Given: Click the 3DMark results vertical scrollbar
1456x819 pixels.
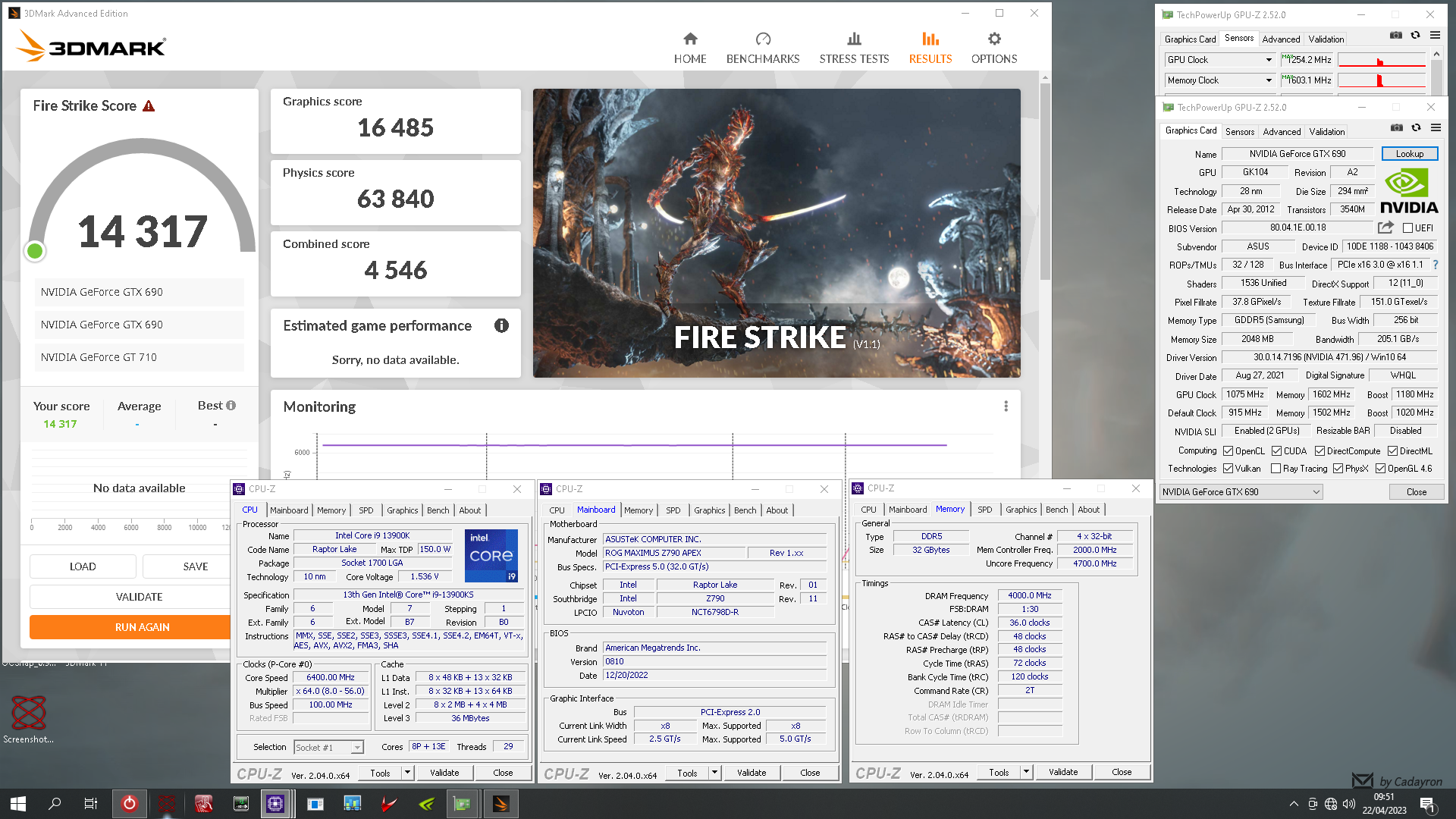Looking at the screenshot, I should [1045, 182].
